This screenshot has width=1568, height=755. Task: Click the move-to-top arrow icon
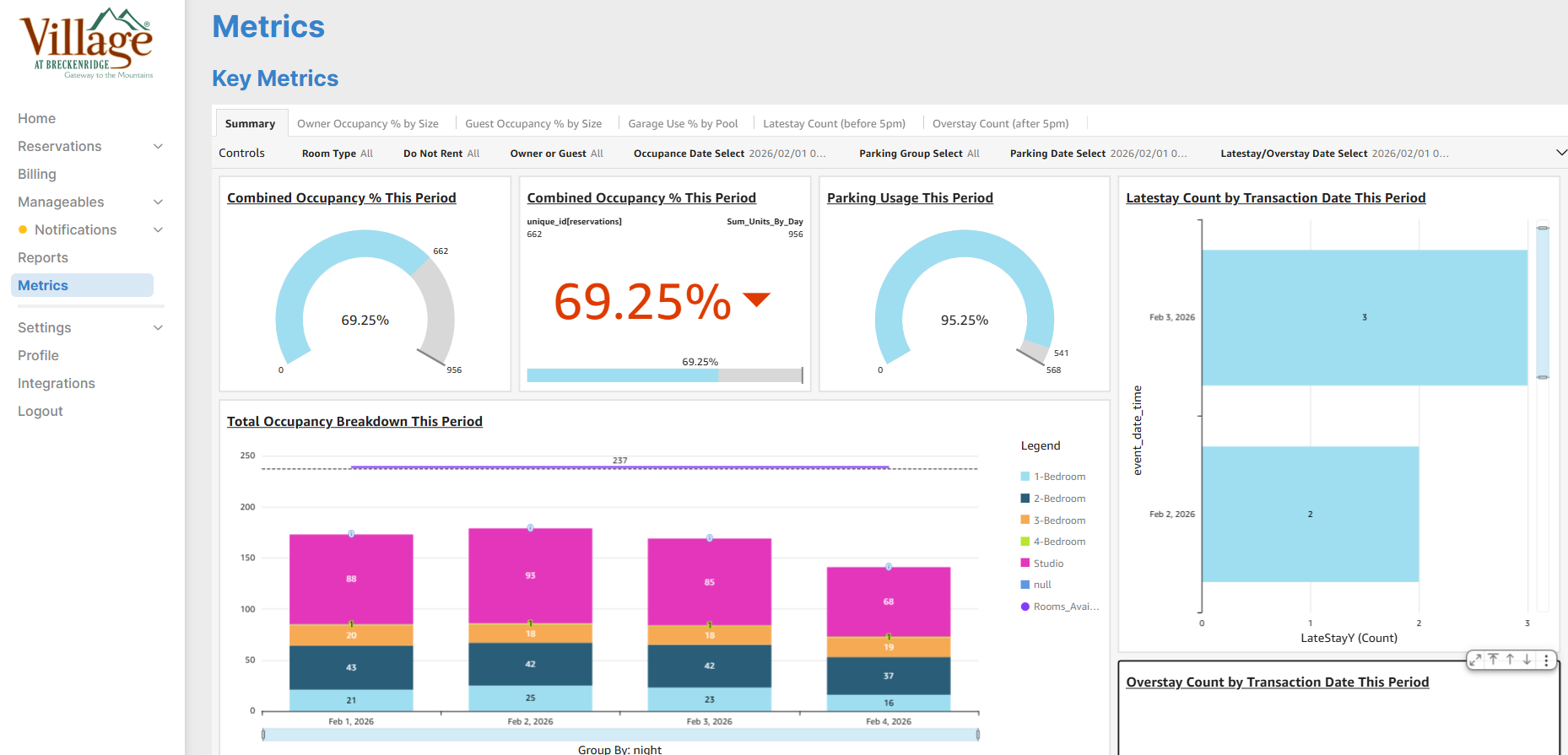(1493, 661)
